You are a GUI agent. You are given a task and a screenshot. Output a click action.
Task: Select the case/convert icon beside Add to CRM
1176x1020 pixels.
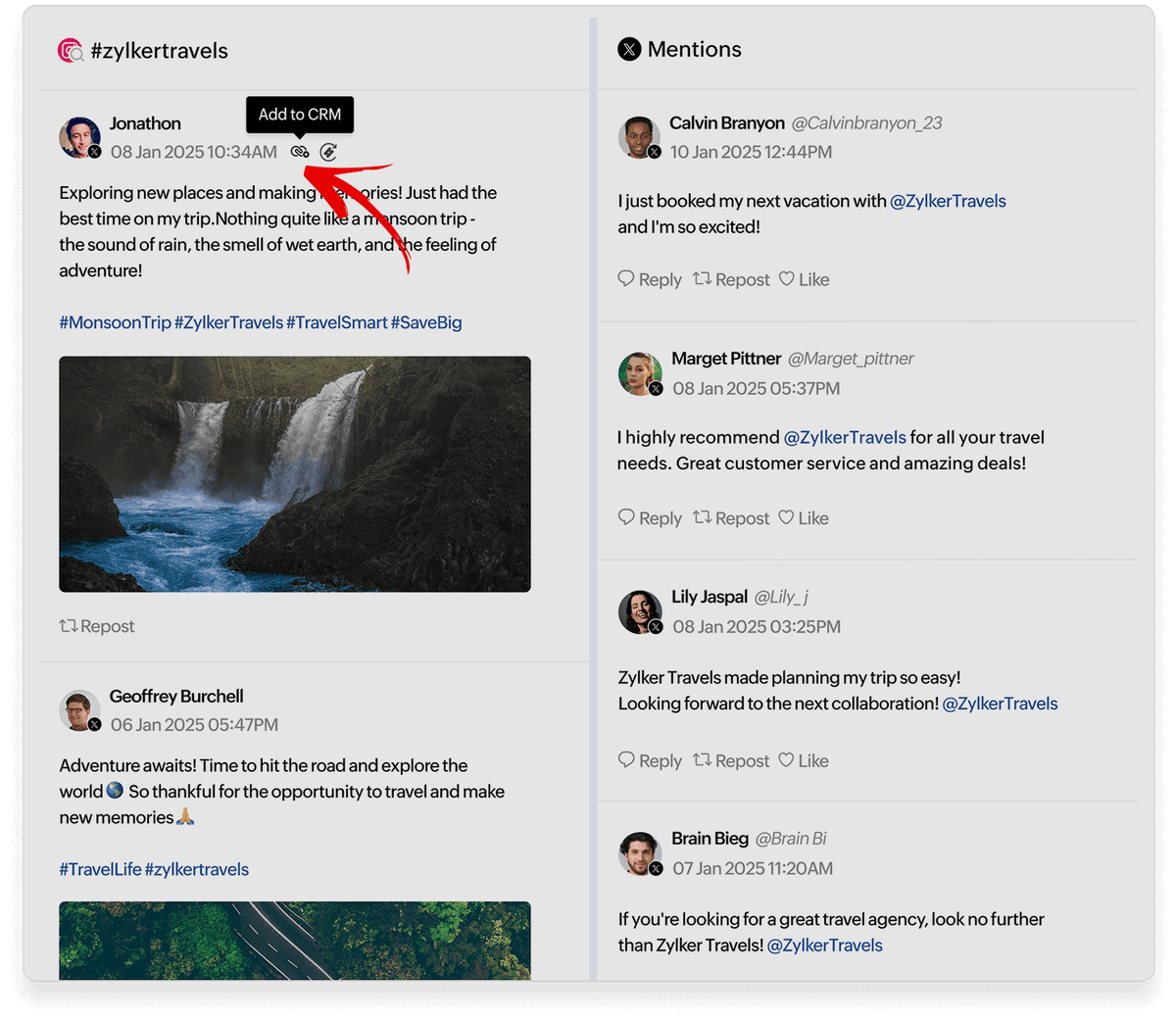coord(328,151)
